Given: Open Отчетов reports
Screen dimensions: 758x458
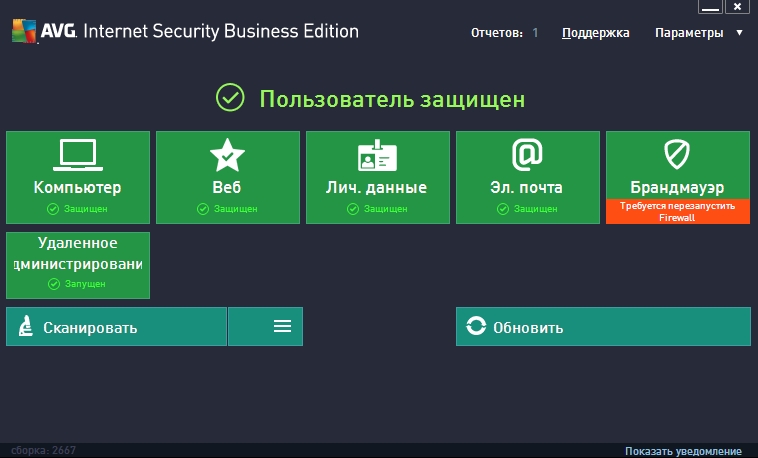Looking at the screenshot, I should pos(497,33).
